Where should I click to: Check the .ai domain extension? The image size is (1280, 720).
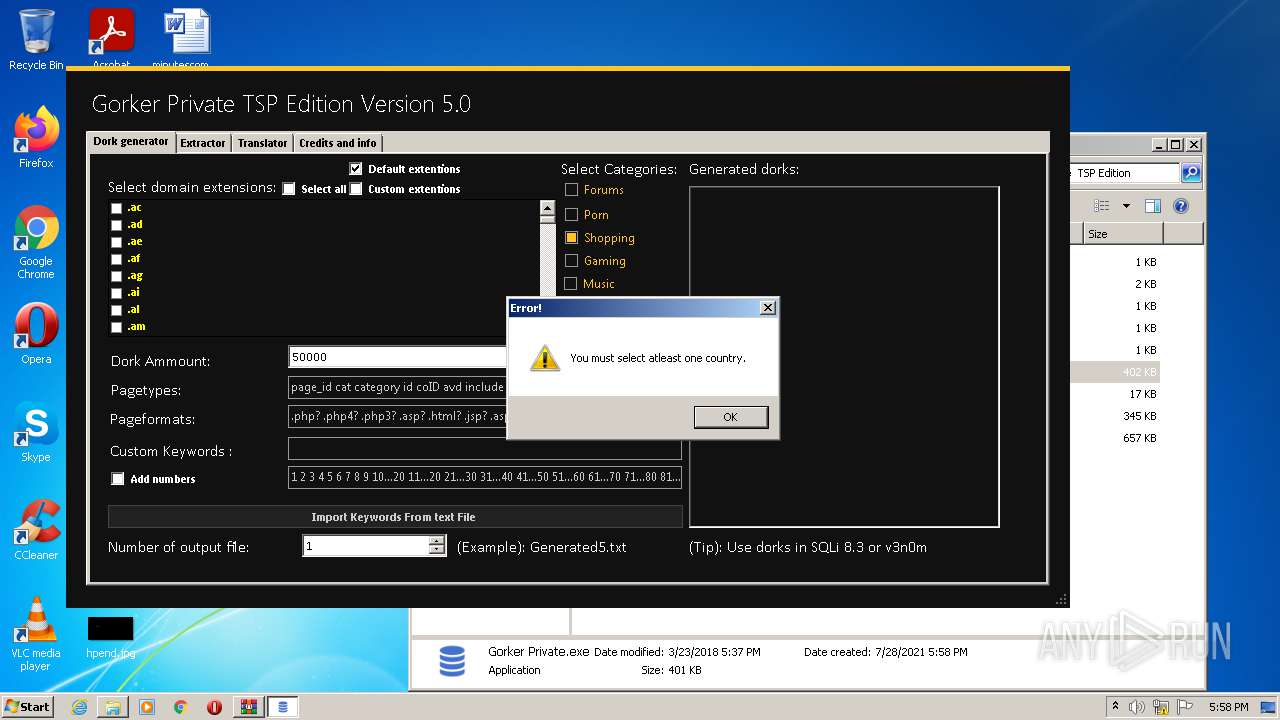pyautogui.click(x=117, y=293)
